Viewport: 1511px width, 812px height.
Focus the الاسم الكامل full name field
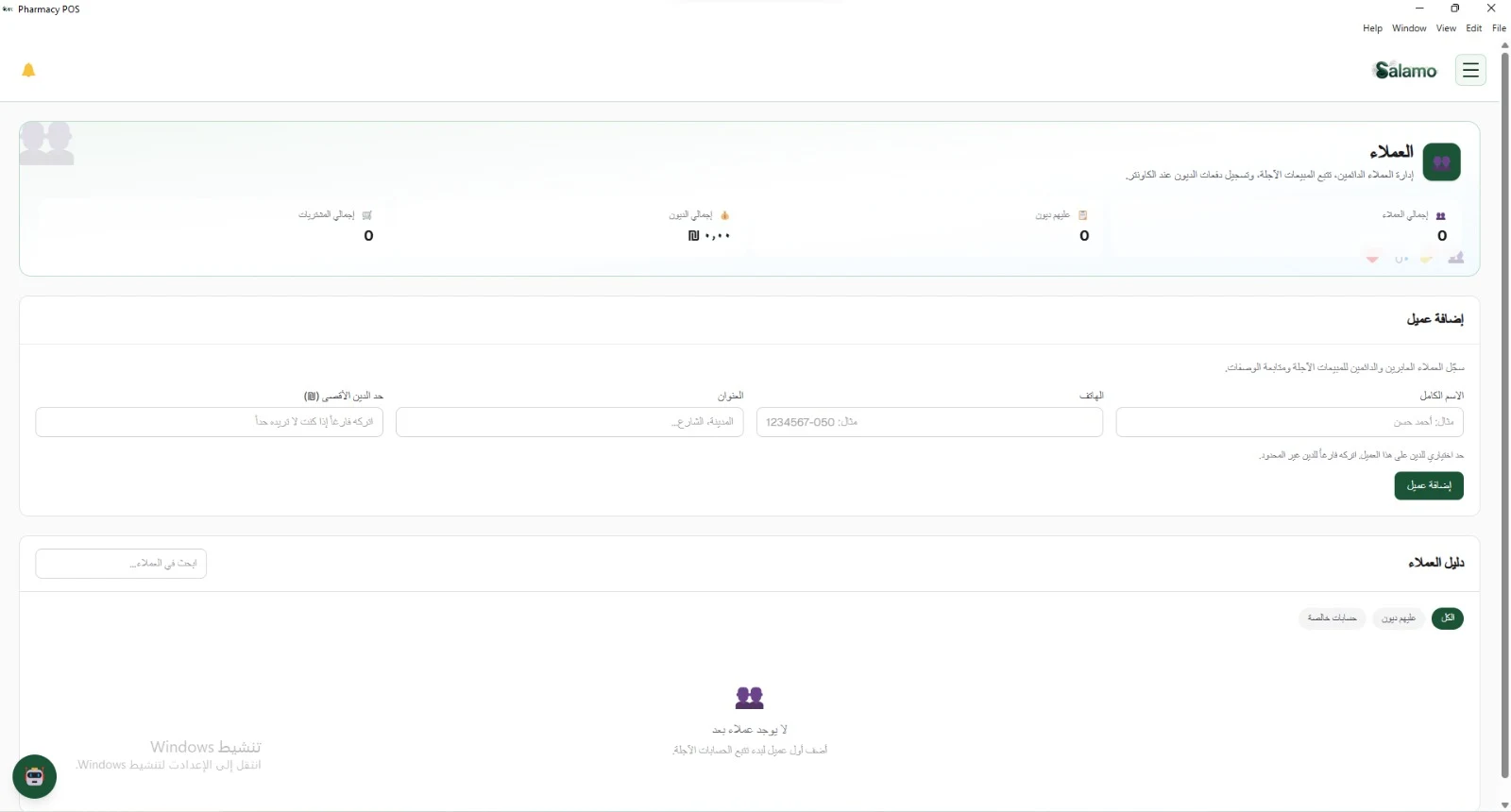click(1289, 422)
